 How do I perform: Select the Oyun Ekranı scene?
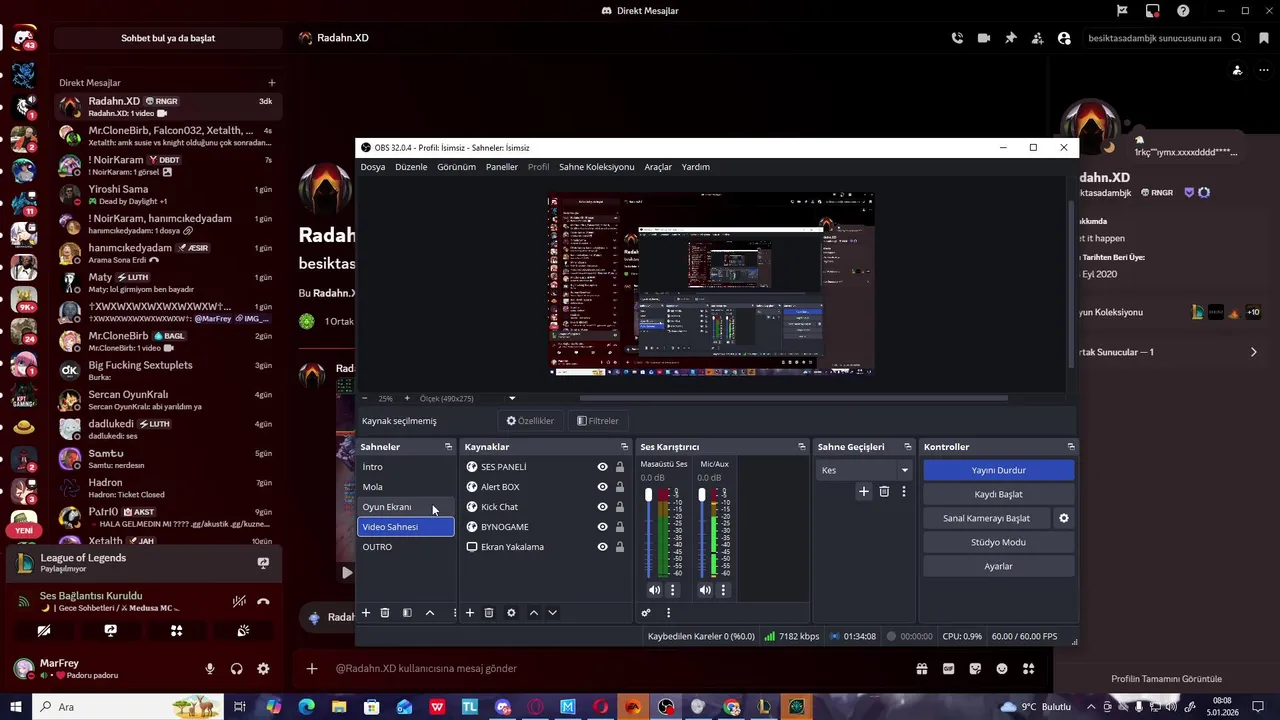tap(405, 507)
